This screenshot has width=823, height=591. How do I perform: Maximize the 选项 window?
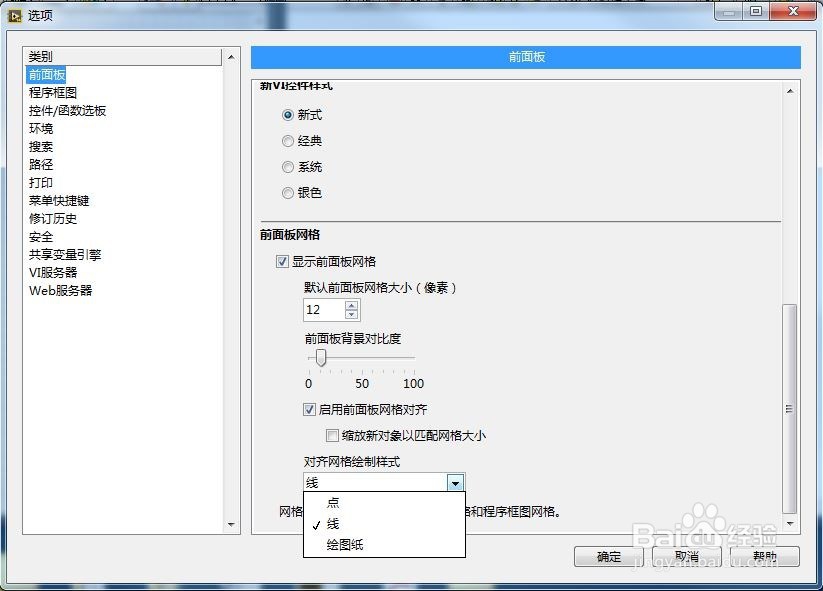756,11
